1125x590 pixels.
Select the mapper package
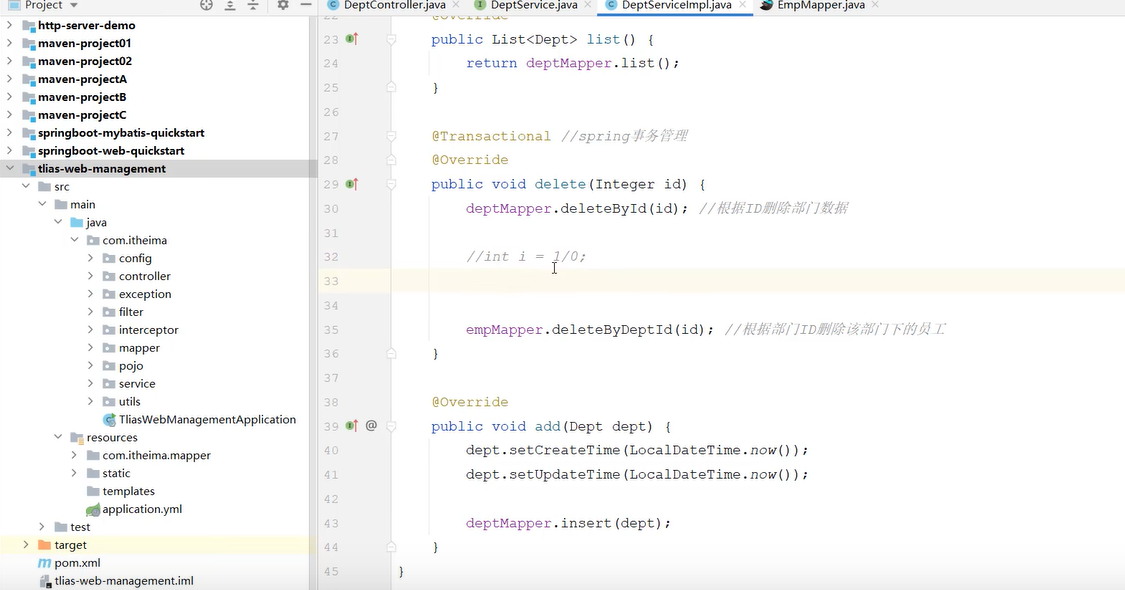(x=139, y=348)
